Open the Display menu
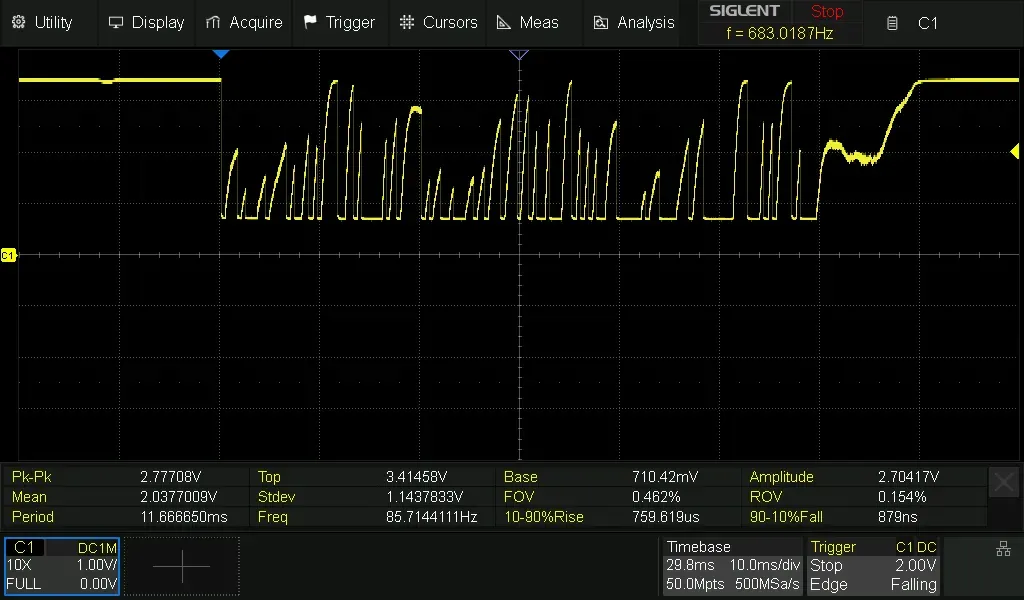 146,22
